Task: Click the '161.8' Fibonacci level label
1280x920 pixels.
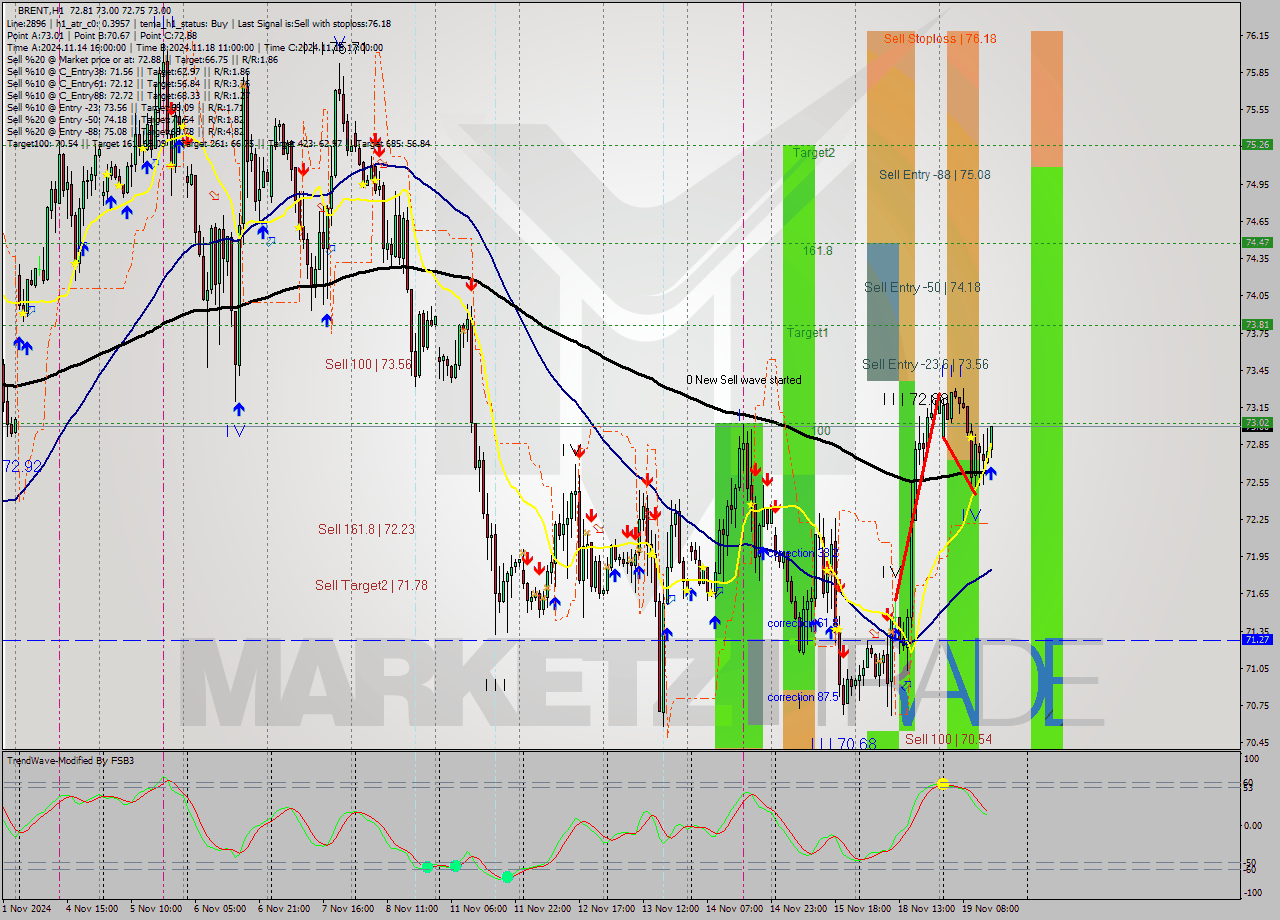Action: click(817, 250)
